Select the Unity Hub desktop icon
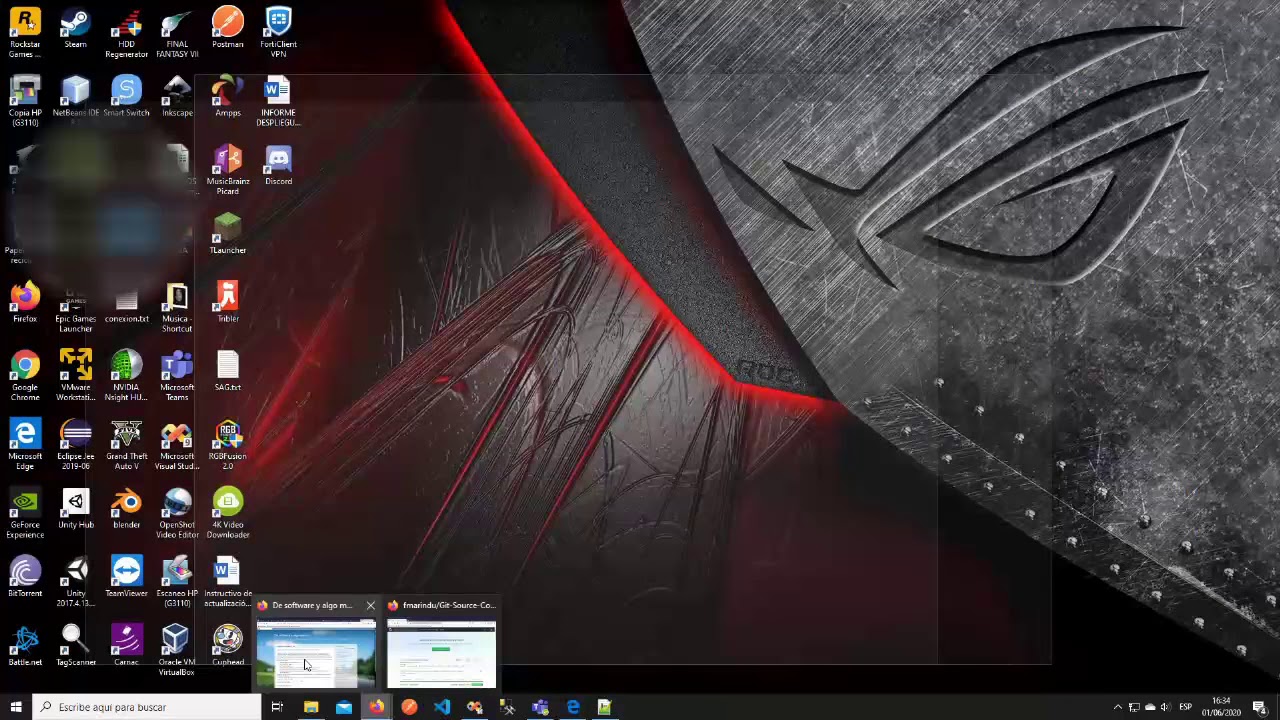The width and height of the screenshot is (1280, 720). point(75,508)
